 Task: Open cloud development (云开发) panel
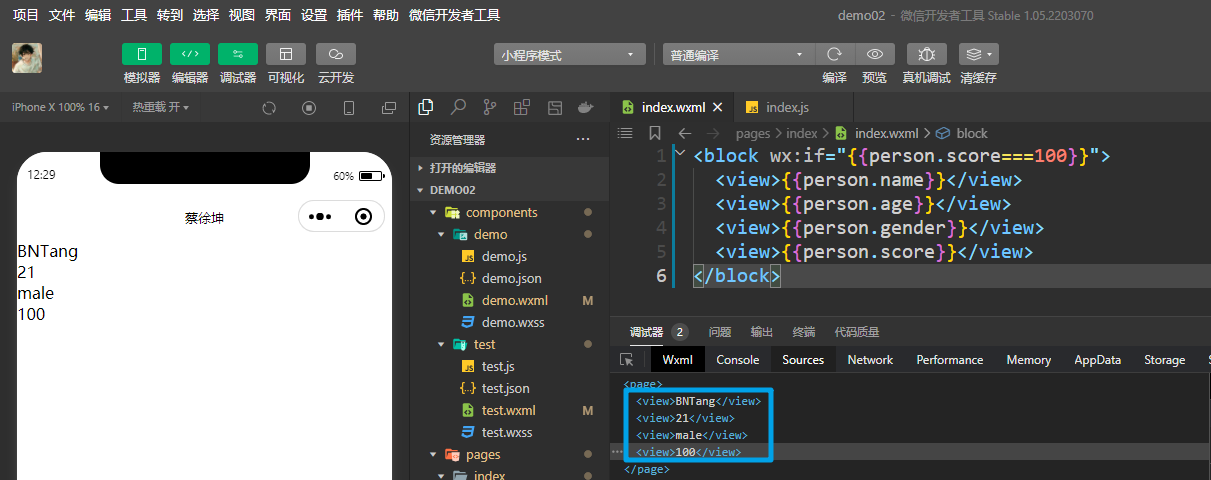tap(335, 54)
